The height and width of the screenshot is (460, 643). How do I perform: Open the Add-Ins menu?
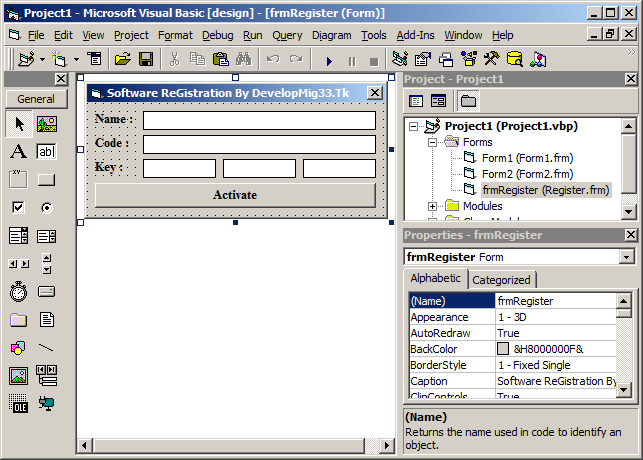415,35
